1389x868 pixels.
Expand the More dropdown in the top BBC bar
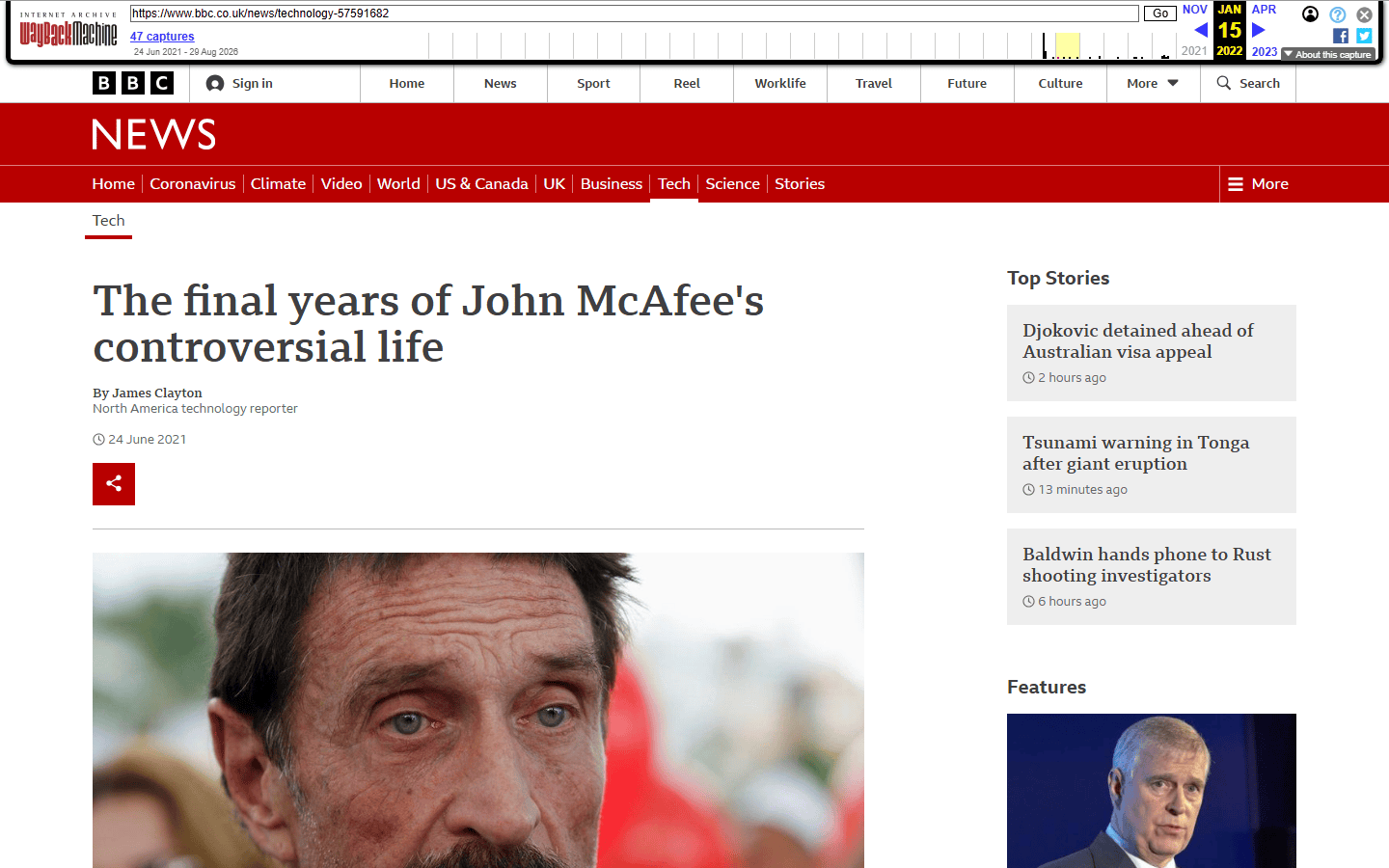point(1153,84)
